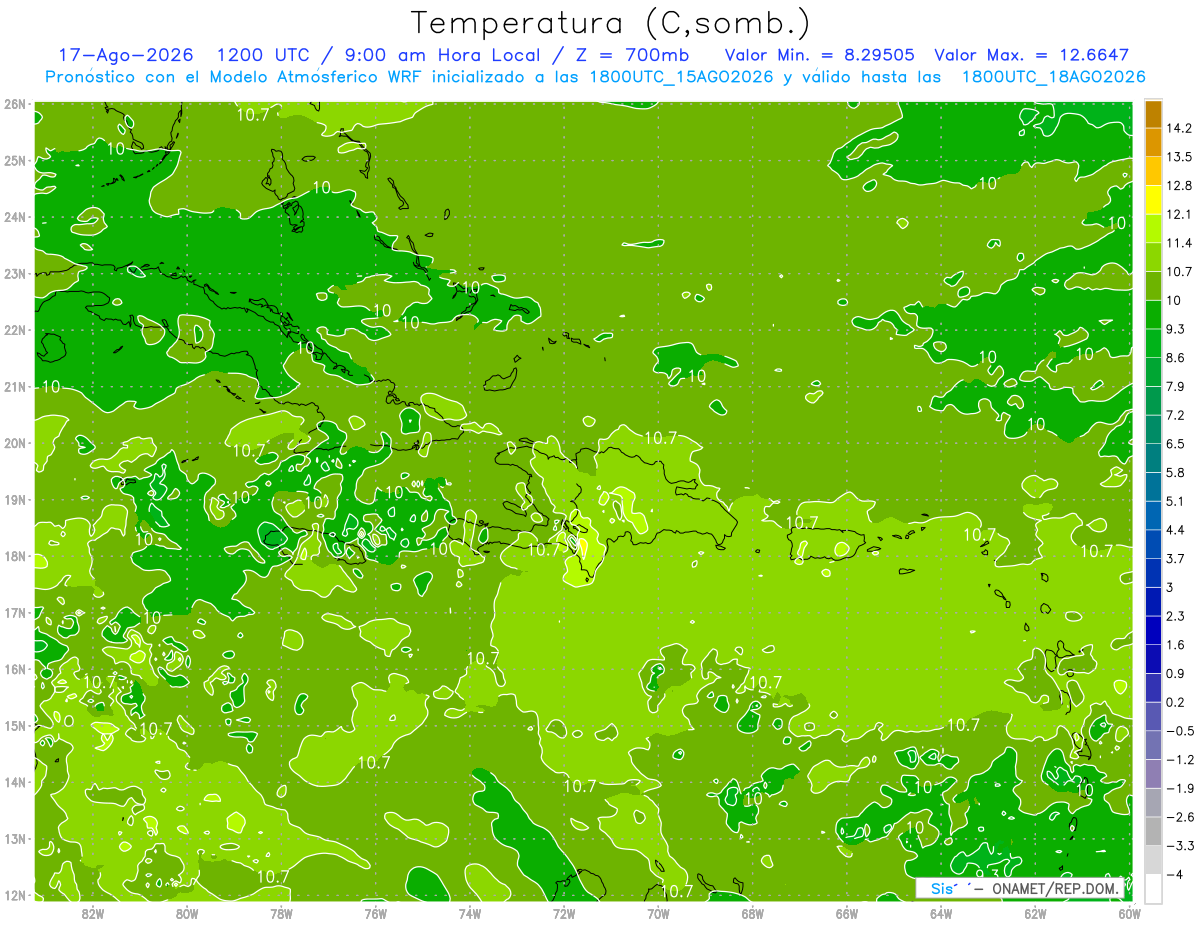Click "Valor Max. = 12.6647"

pos(1031,55)
